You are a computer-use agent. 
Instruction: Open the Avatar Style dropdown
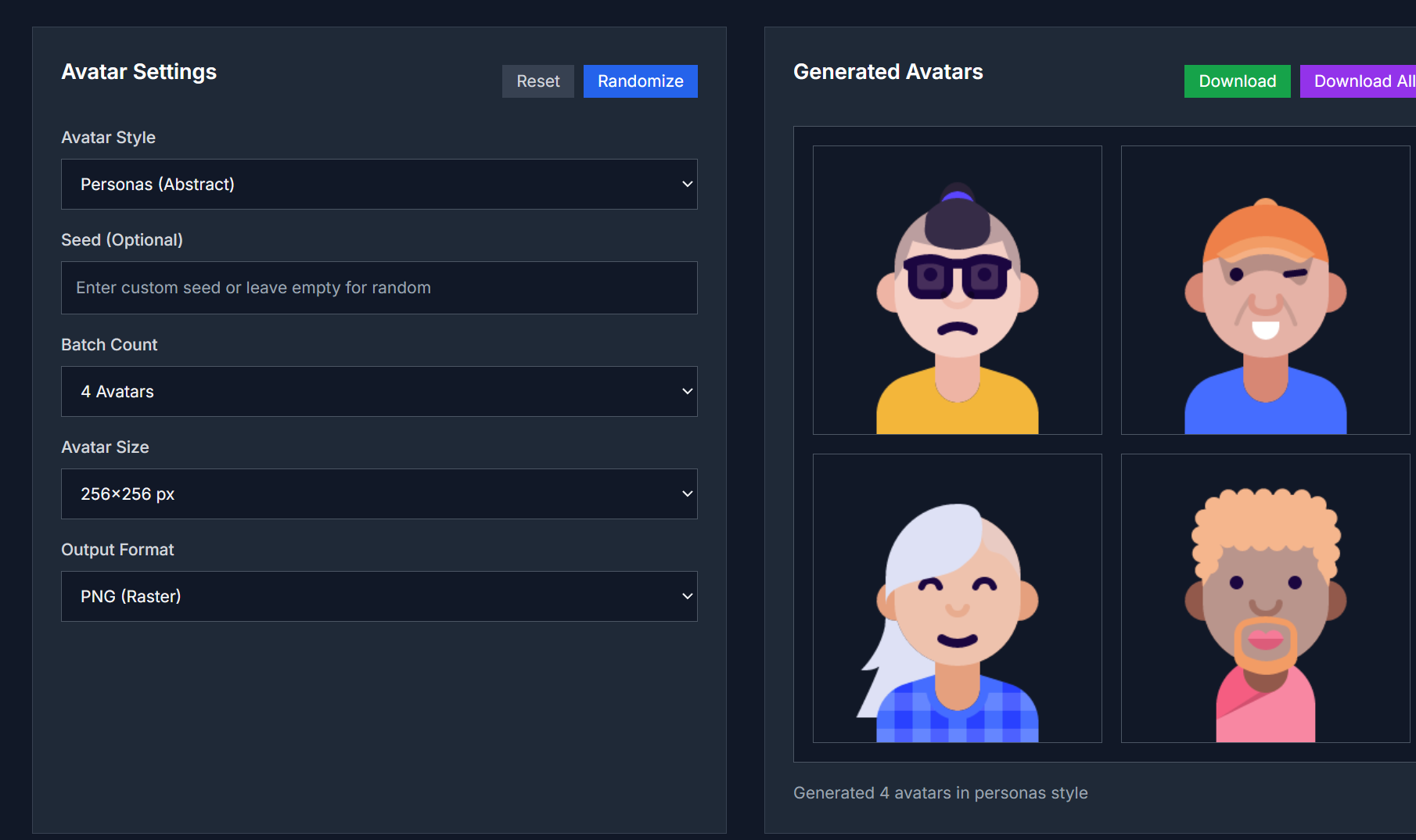click(x=379, y=185)
